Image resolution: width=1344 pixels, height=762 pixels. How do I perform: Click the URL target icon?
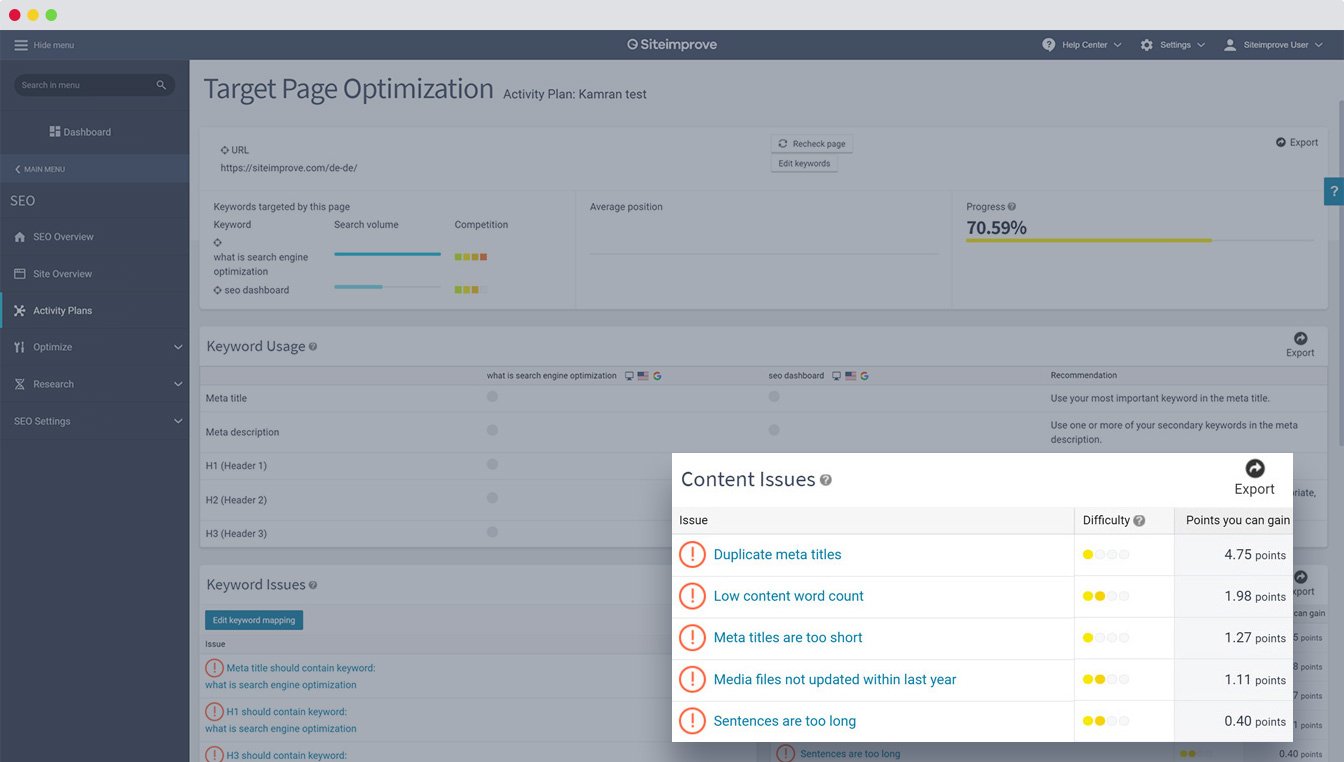(224, 150)
